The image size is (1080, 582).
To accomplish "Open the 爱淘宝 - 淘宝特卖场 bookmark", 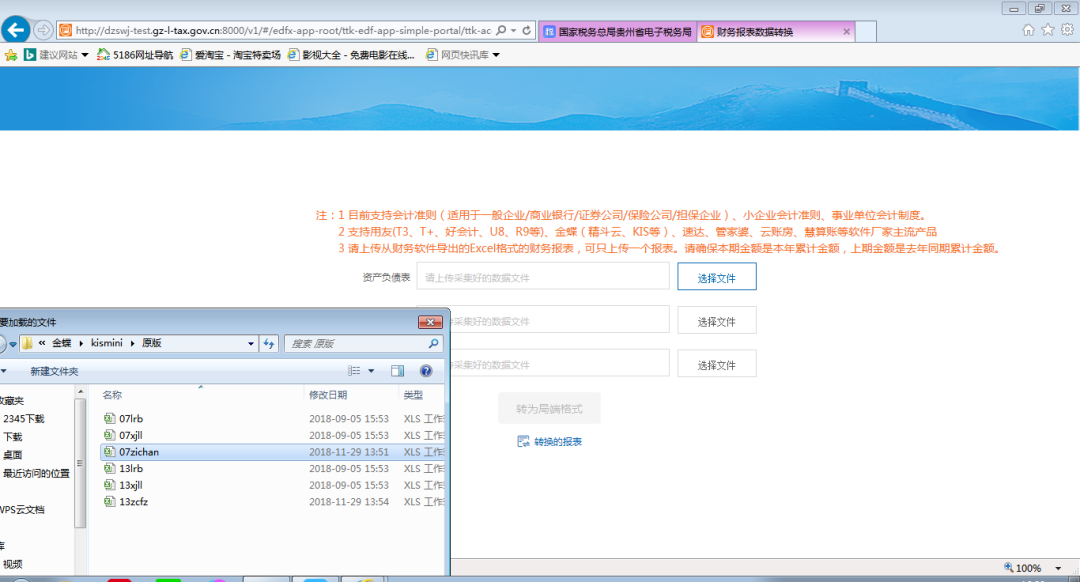I will click(x=230, y=55).
